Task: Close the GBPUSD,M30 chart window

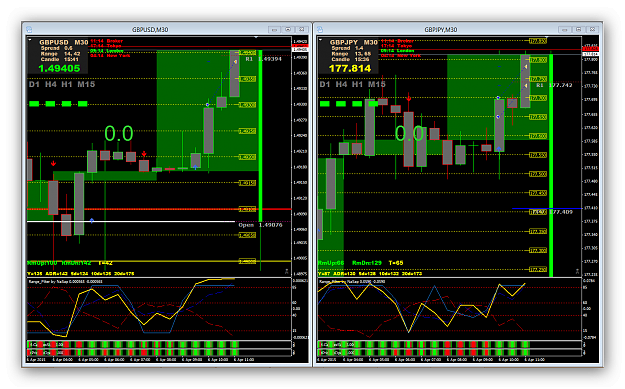Action: pos(302,29)
